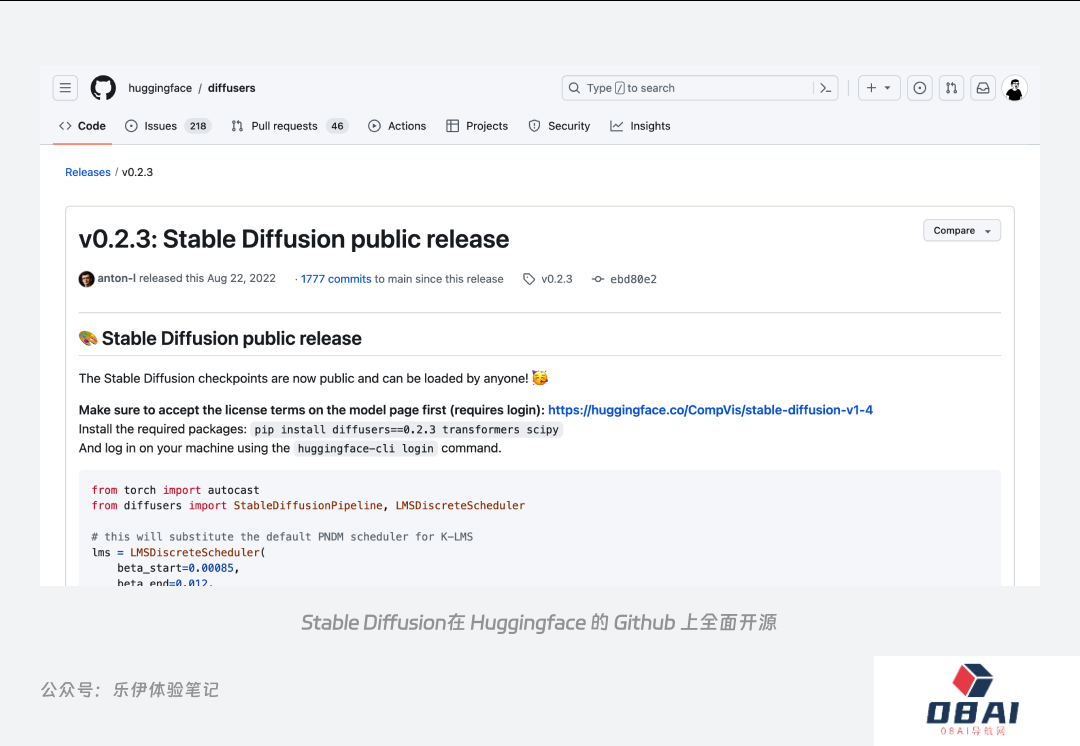Viewport: 1080px width, 746px height.
Task: Open the stable-diffusion-v1-4 model link
Action: [x=710, y=410]
